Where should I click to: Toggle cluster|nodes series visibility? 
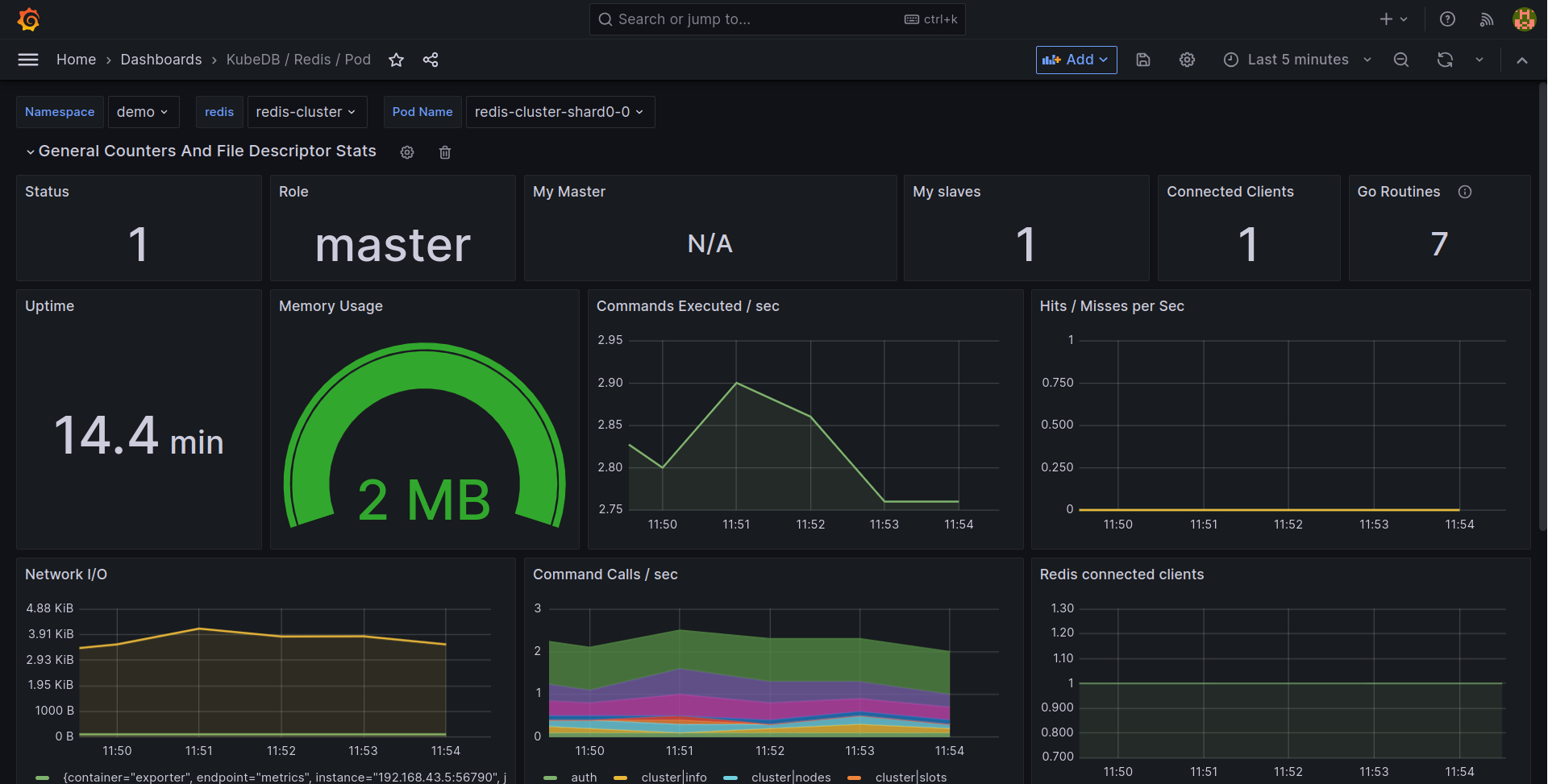pos(791,777)
